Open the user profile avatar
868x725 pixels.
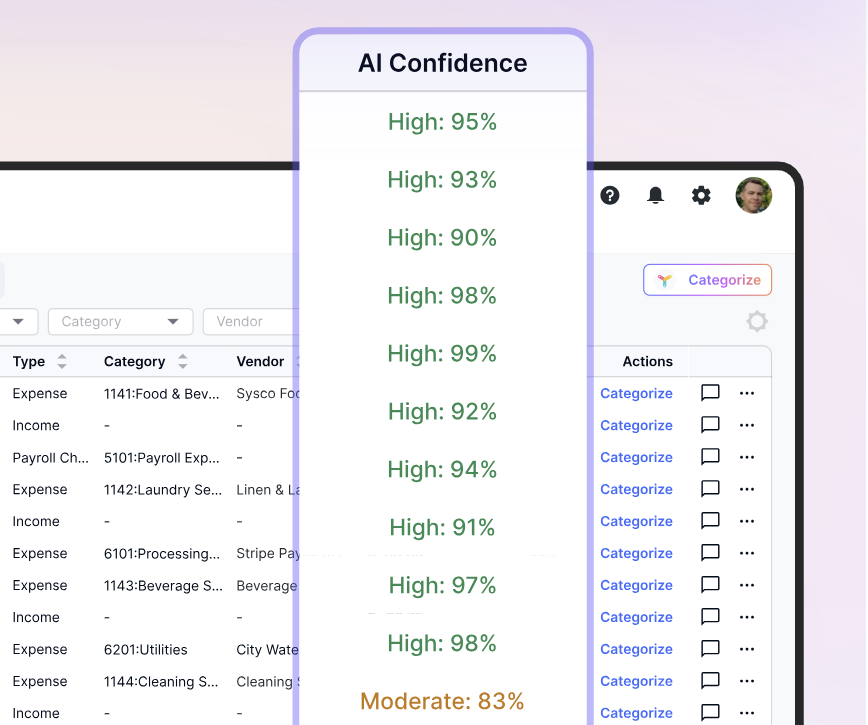[x=753, y=196]
